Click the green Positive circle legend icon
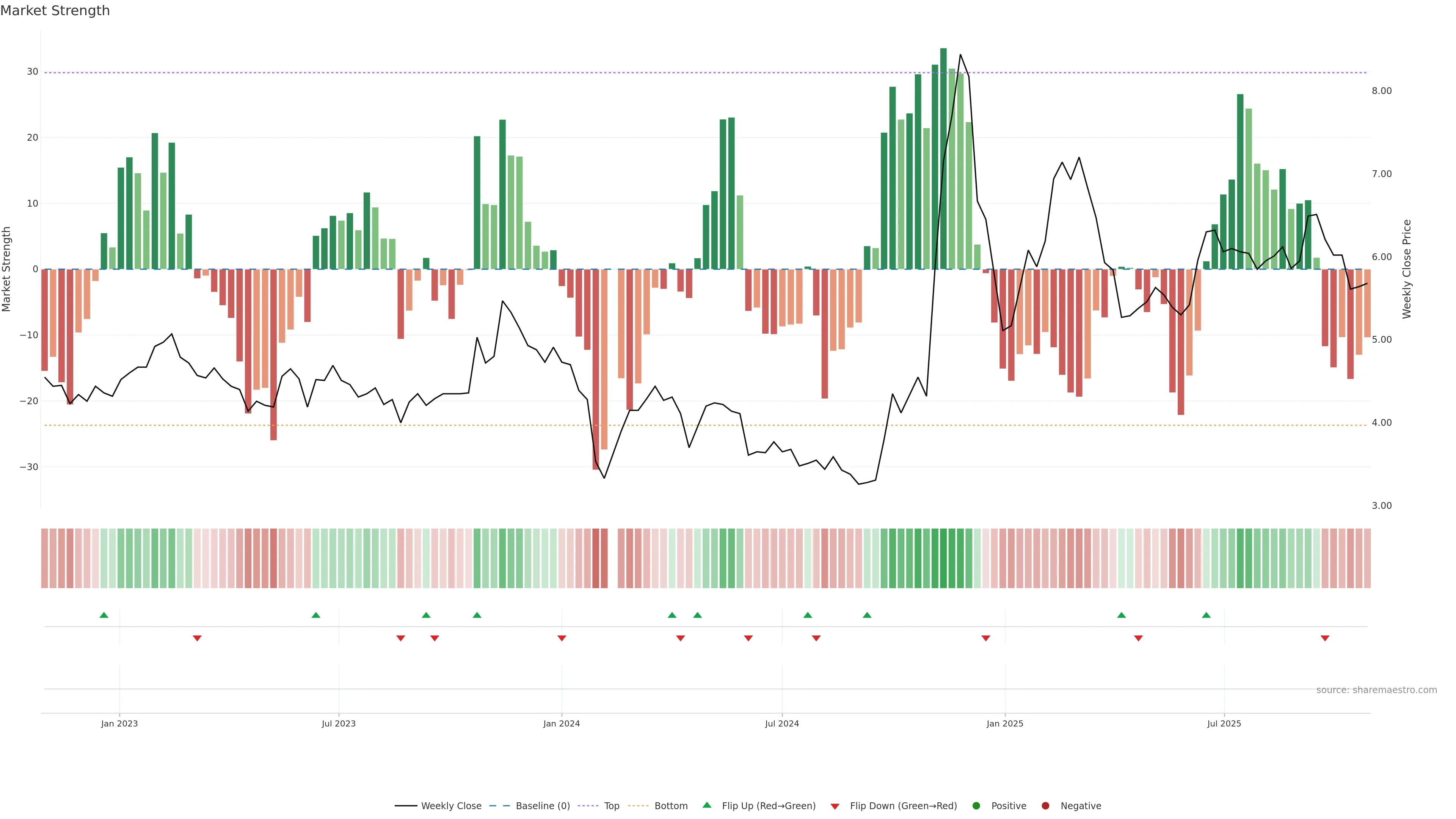 (x=976, y=806)
